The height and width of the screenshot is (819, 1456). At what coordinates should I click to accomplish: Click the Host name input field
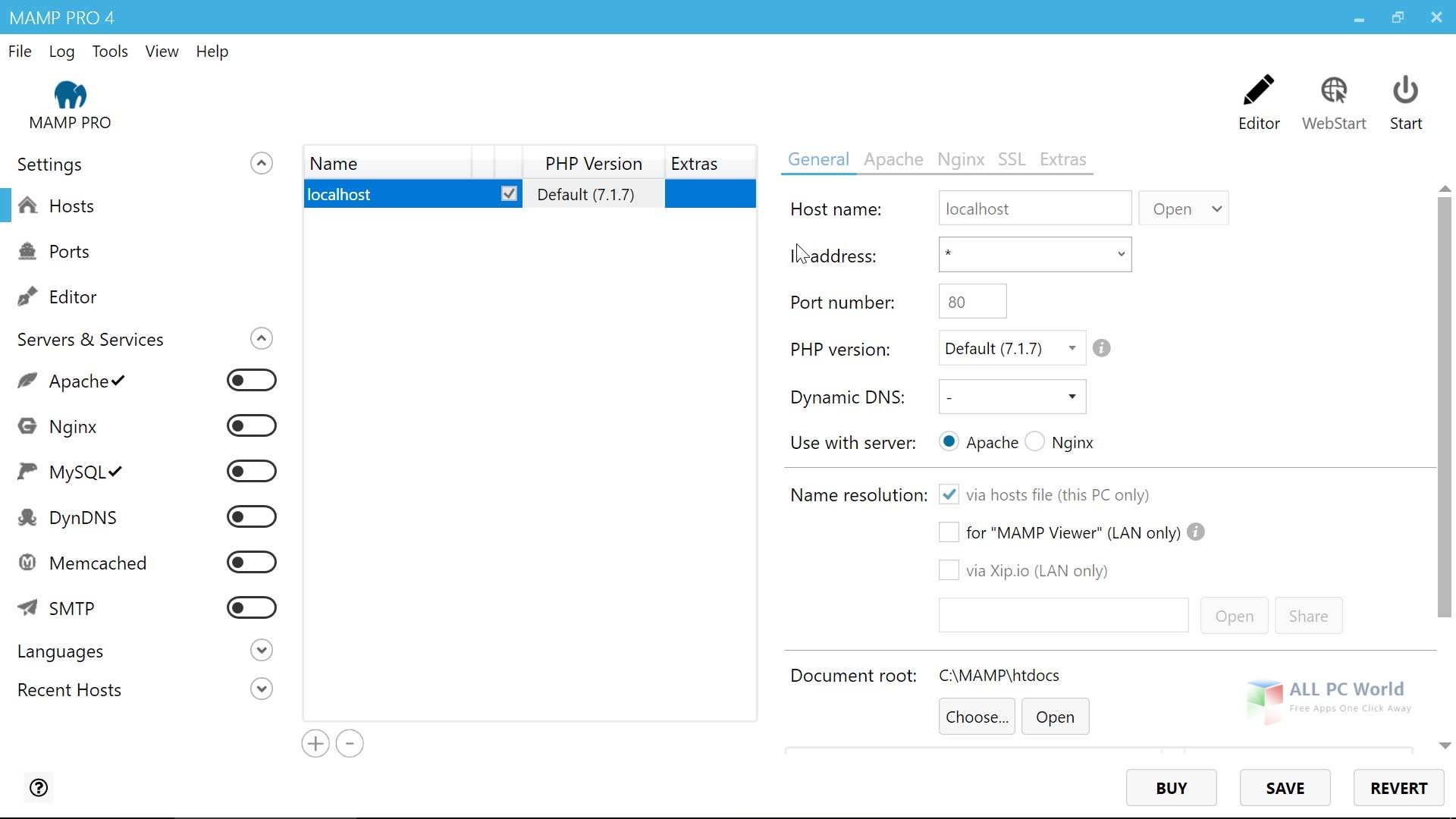(x=1034, y=208)
